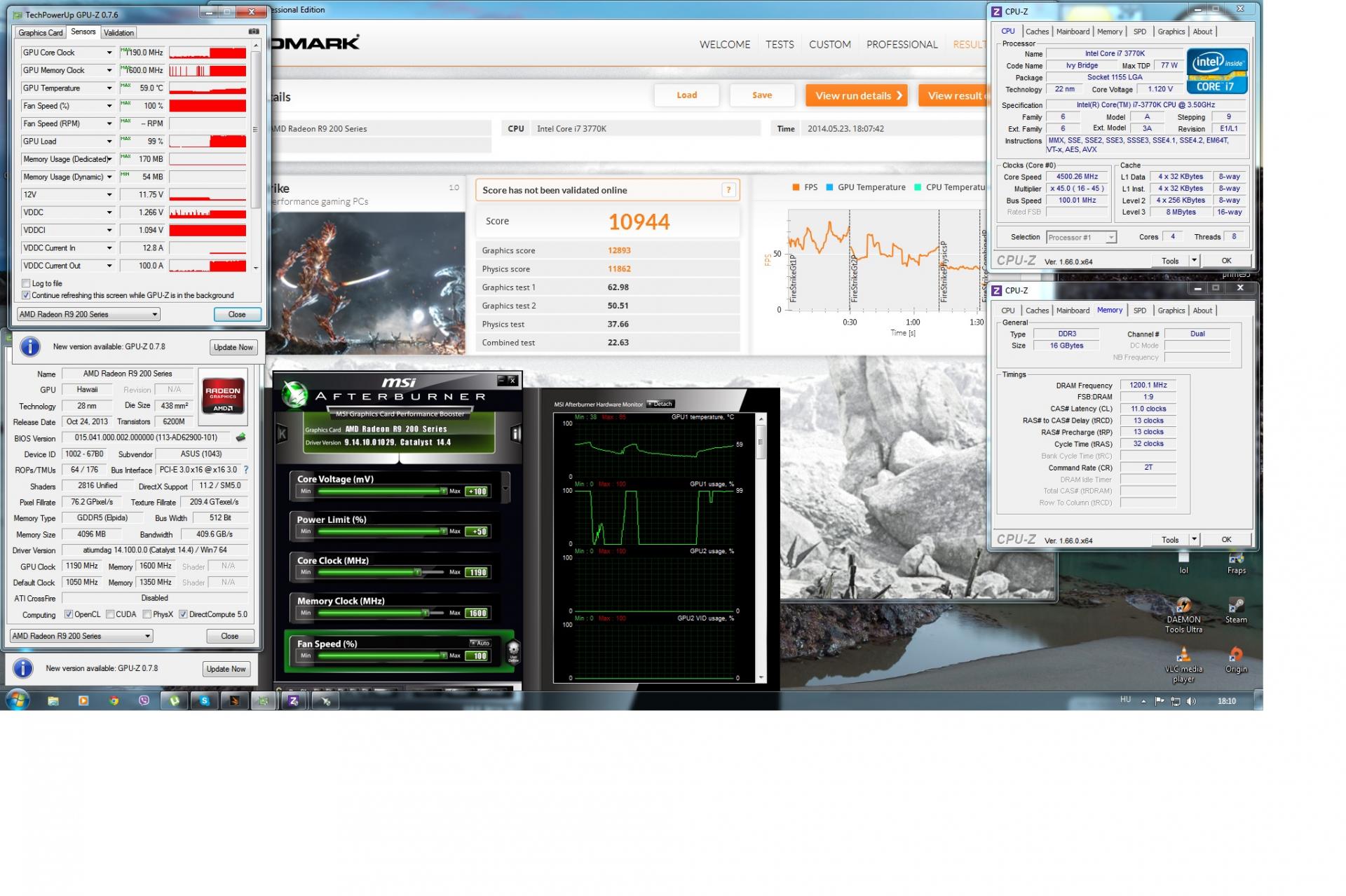Click the Update Now button

pyautogui.click(x=233, y=347)
